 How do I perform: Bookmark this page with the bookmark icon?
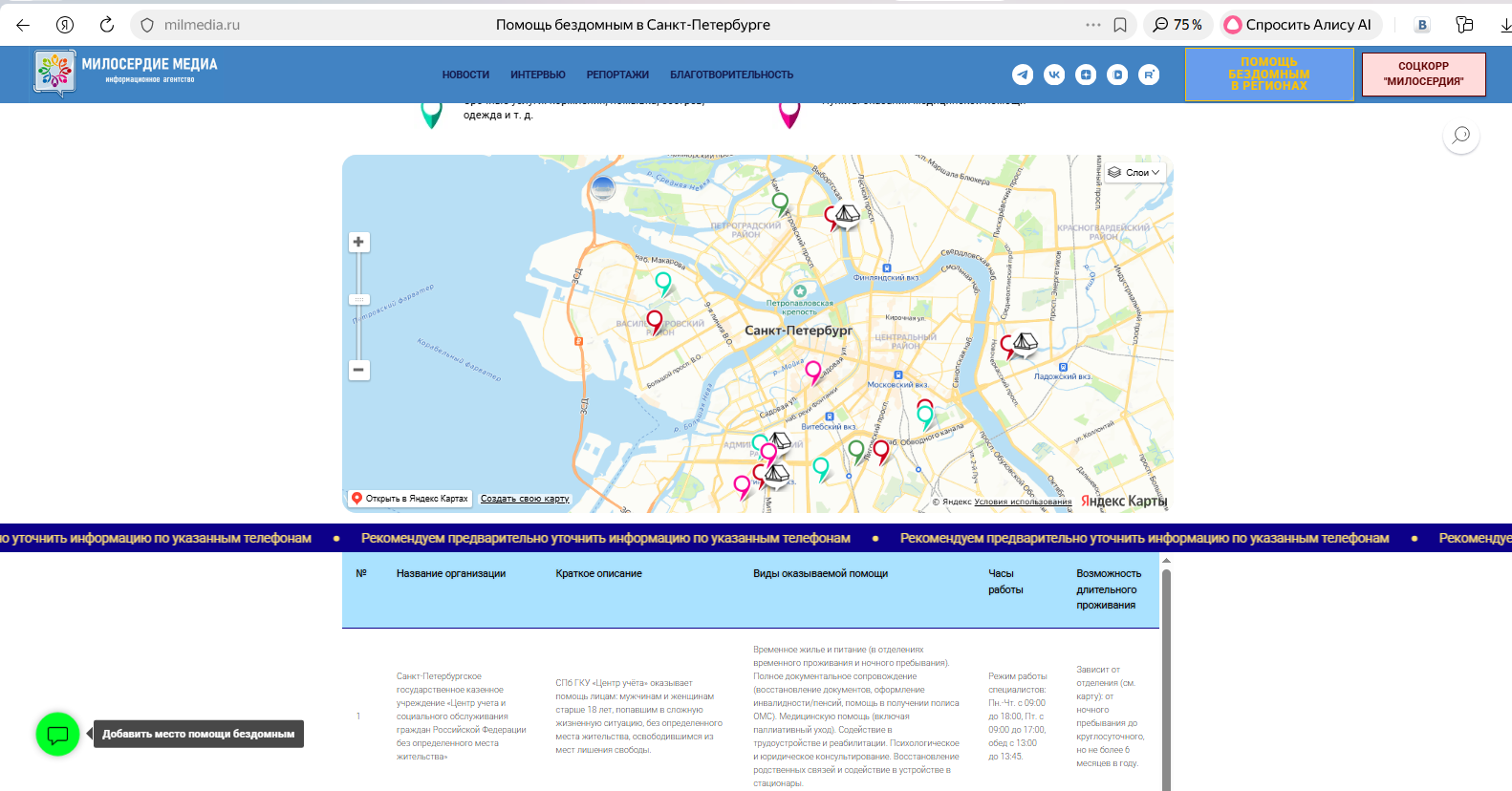(x=1120, y=25)
